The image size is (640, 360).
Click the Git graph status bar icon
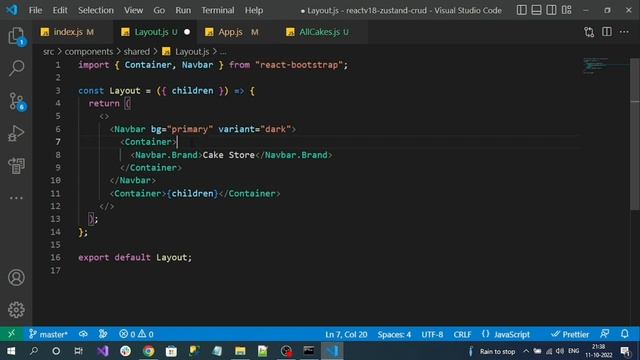[x=103, y=334]
